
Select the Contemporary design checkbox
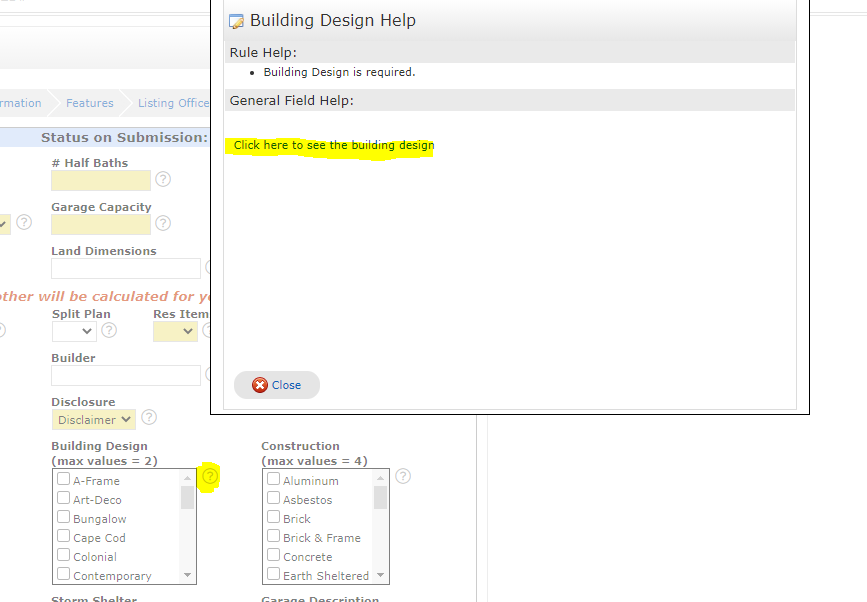[x=64, y=575]
